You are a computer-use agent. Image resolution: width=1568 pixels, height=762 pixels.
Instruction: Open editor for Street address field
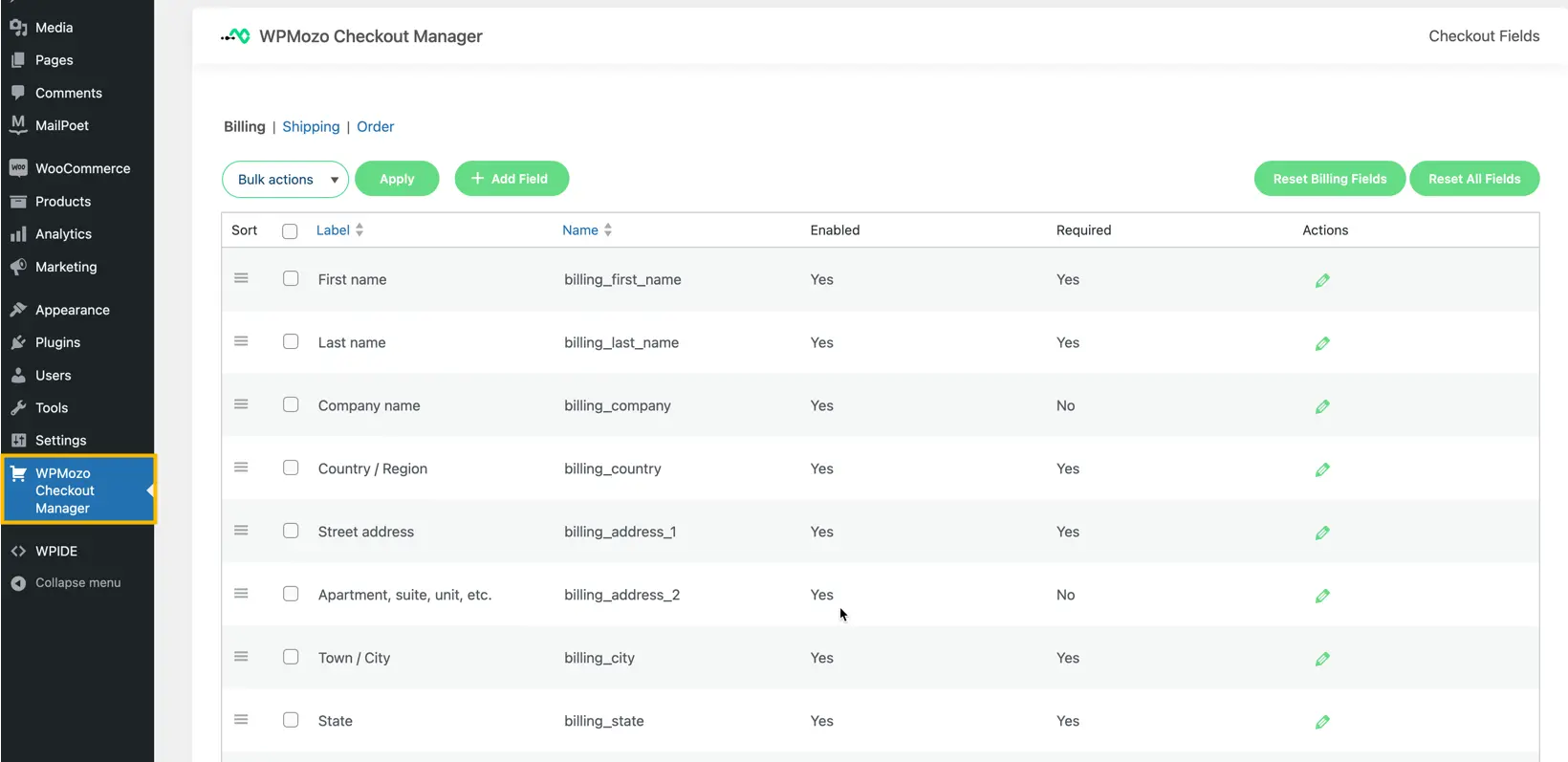(1322, 533)
